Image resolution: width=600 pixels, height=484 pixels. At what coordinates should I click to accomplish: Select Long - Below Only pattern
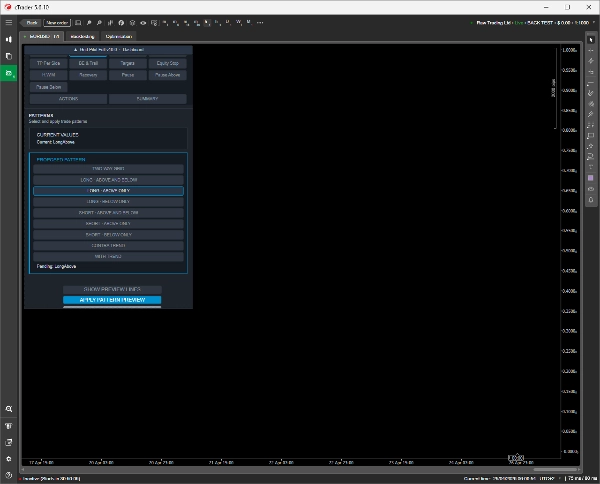(108, 202)
